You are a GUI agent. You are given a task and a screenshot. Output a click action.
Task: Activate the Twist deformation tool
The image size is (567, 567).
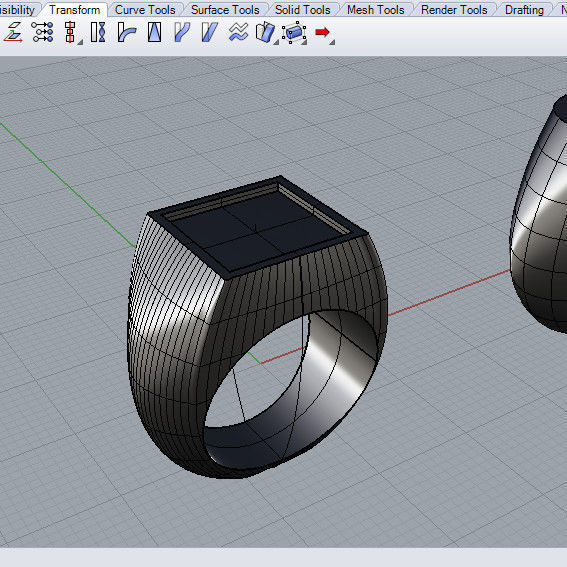[x=98, y=32]
